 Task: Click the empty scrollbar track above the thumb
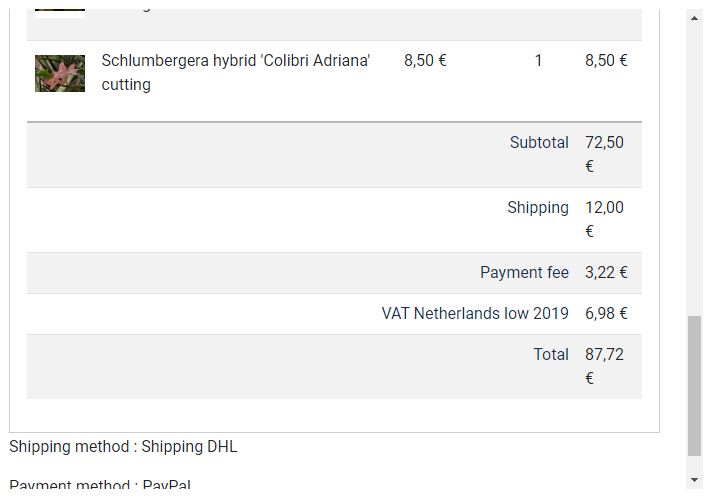point(695,170)
